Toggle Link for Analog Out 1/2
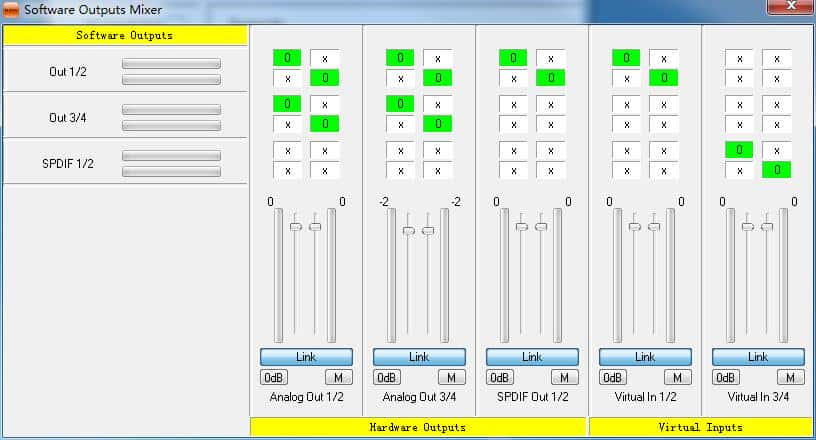This screenshot has height=440, width=816. point(306,357)
